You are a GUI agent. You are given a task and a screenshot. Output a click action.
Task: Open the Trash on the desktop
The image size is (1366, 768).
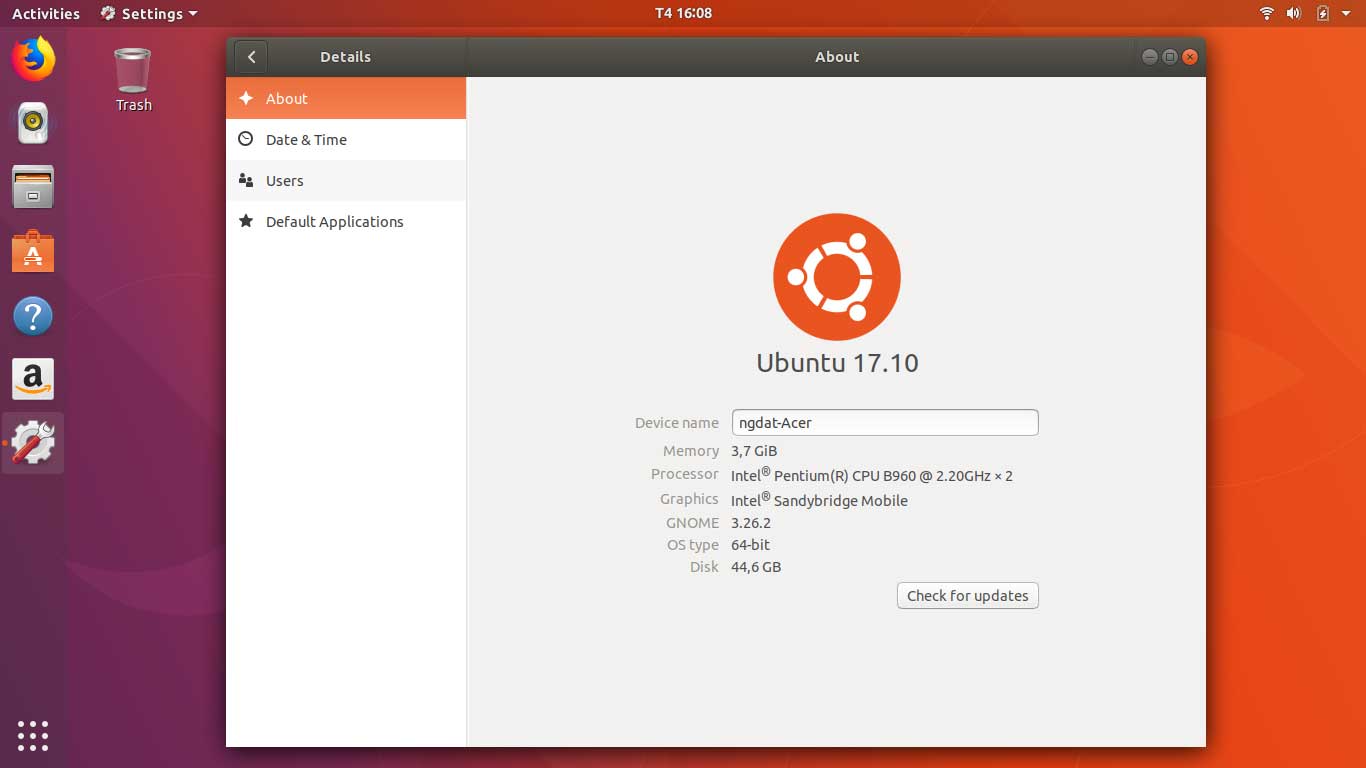[x=132, y=70]
